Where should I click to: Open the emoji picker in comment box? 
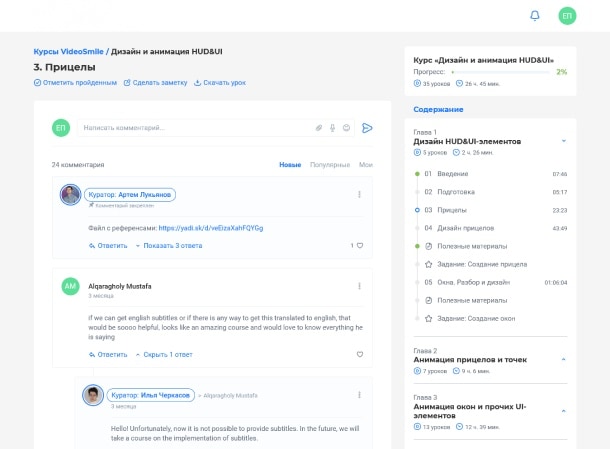coord(346,128)
